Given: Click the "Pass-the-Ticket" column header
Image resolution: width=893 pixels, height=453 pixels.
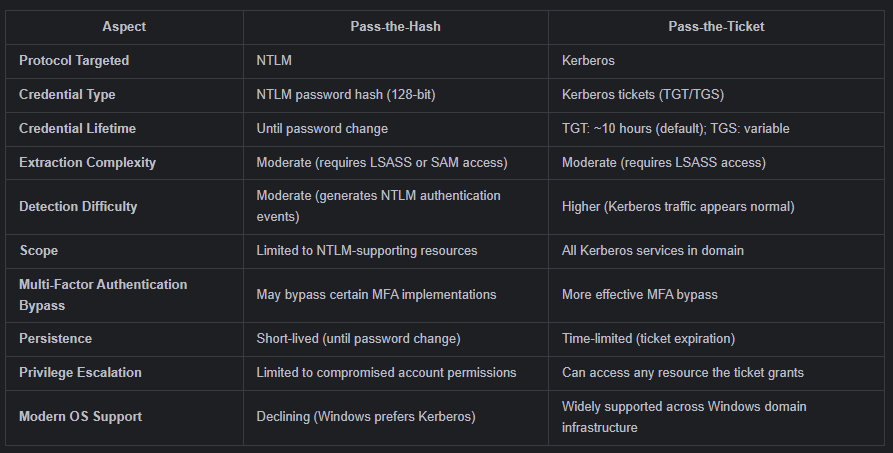Looking at the screenshot, I should [x=716, y=27].
